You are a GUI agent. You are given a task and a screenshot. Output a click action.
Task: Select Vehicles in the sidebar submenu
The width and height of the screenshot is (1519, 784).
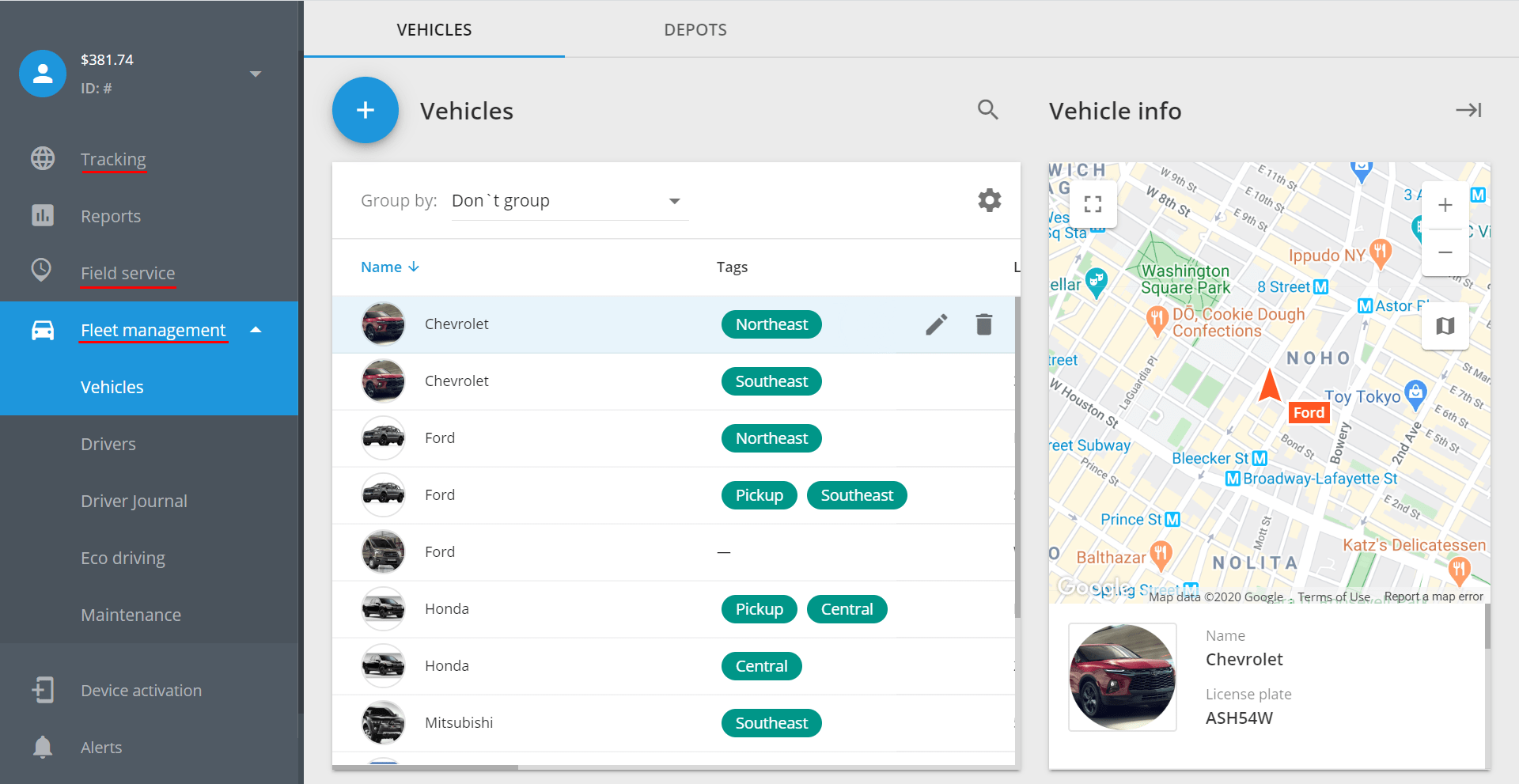click(112, 387)
